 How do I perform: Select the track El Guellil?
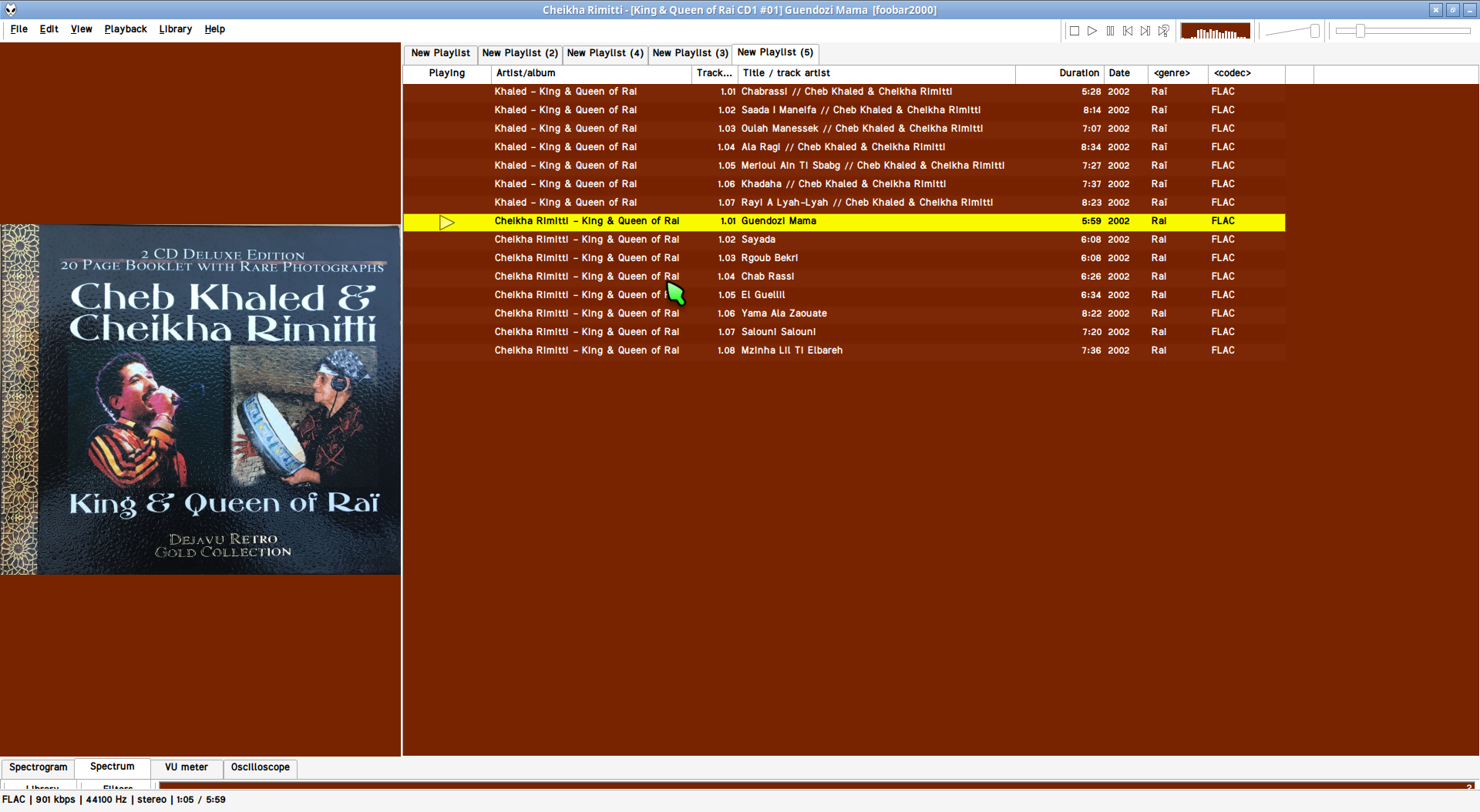coord(844,295)
